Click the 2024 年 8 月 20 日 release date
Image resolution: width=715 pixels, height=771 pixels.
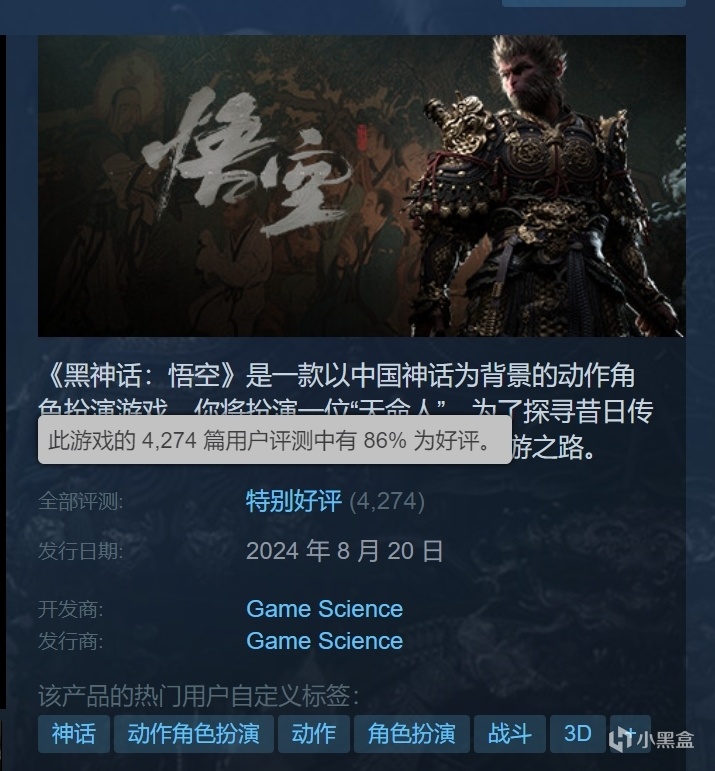coord(345,551)
